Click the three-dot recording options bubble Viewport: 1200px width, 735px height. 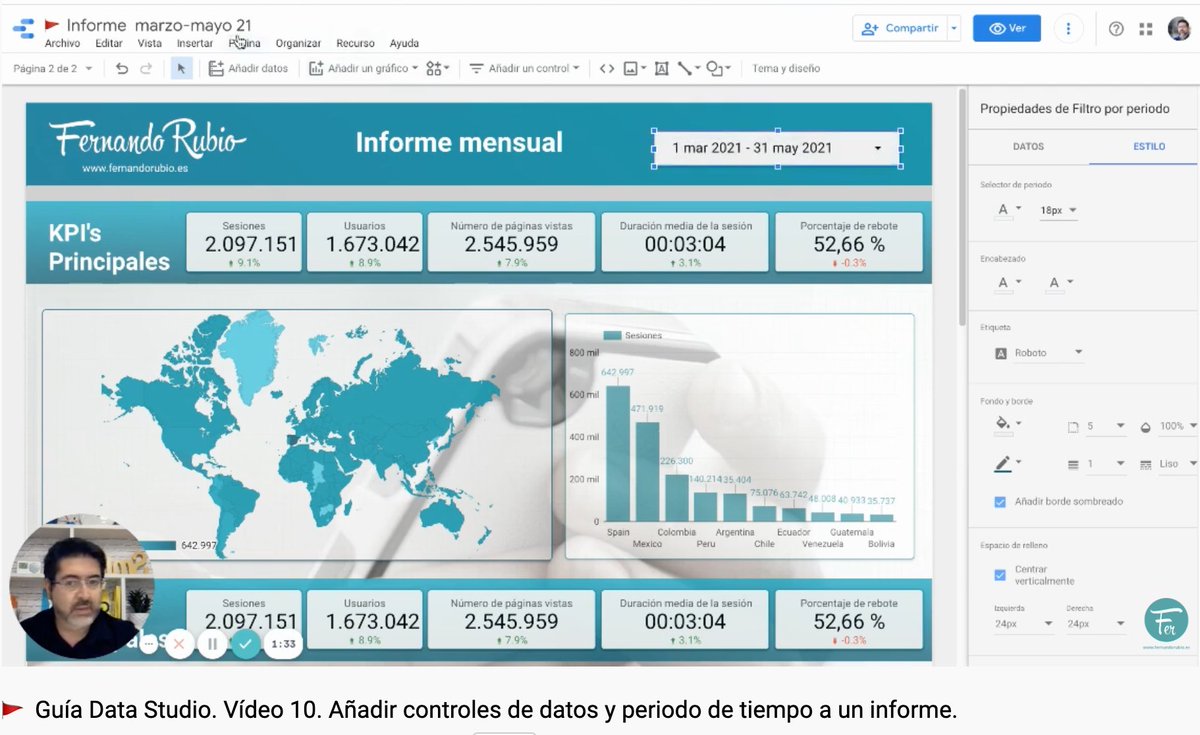[x=150, y=645]
